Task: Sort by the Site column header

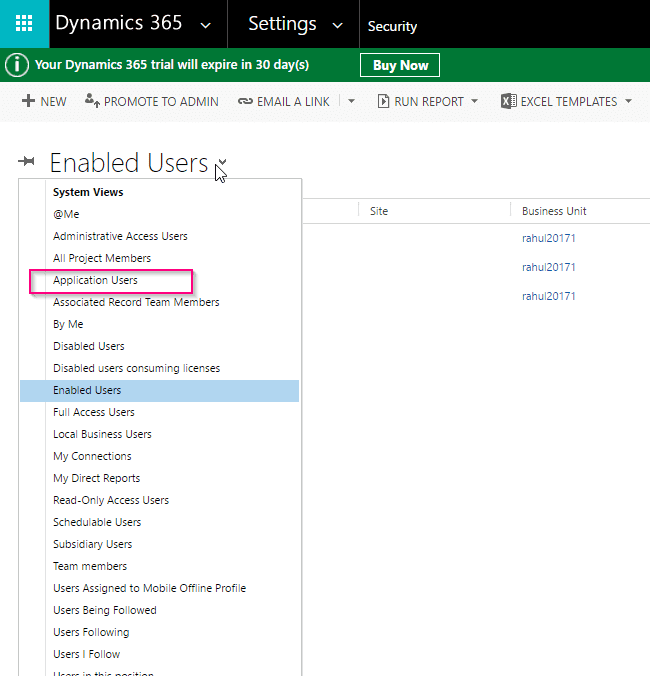Action: pos(379,211)
